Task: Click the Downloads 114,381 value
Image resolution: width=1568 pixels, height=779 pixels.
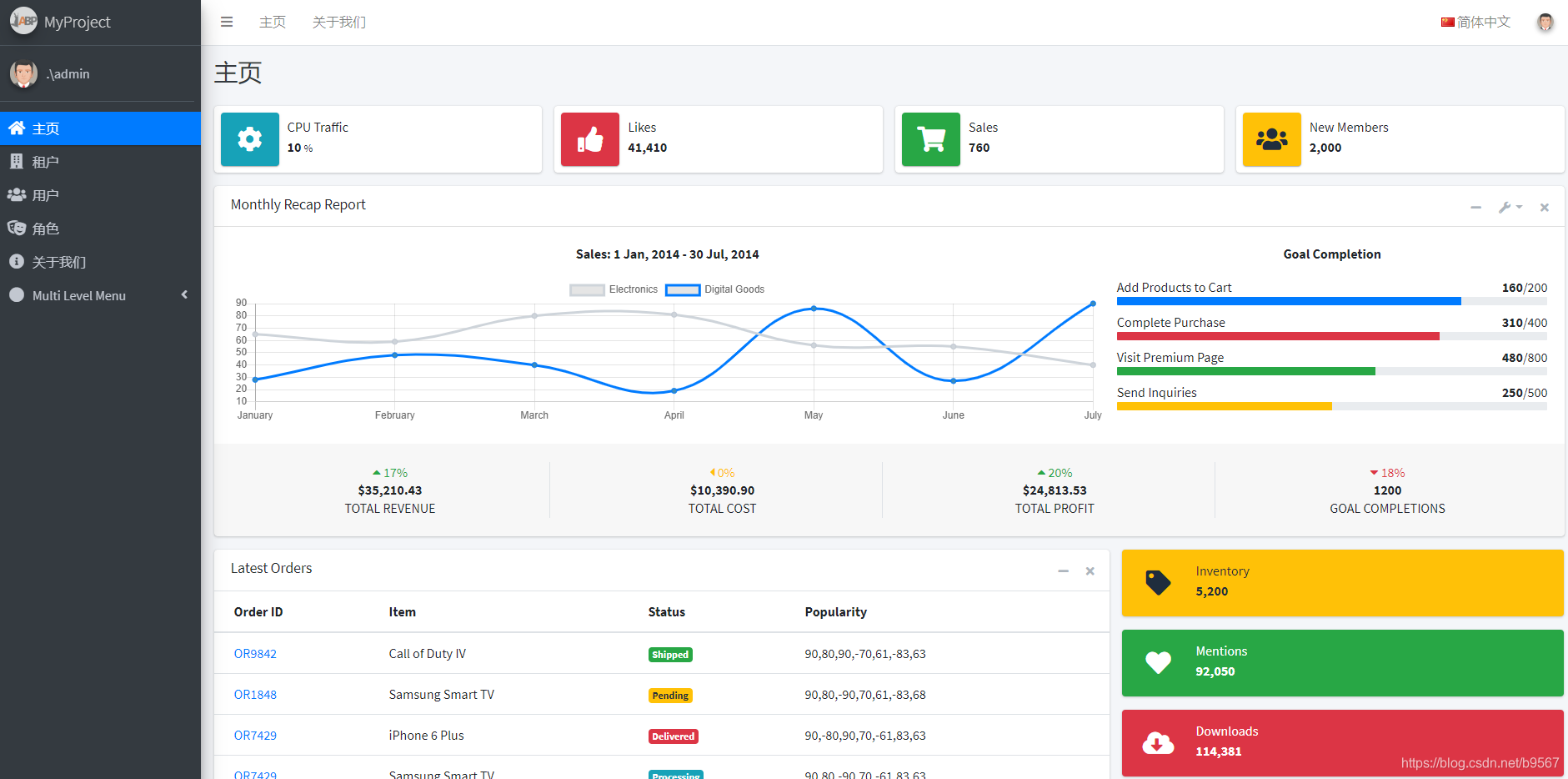Action: (1219, 751)
